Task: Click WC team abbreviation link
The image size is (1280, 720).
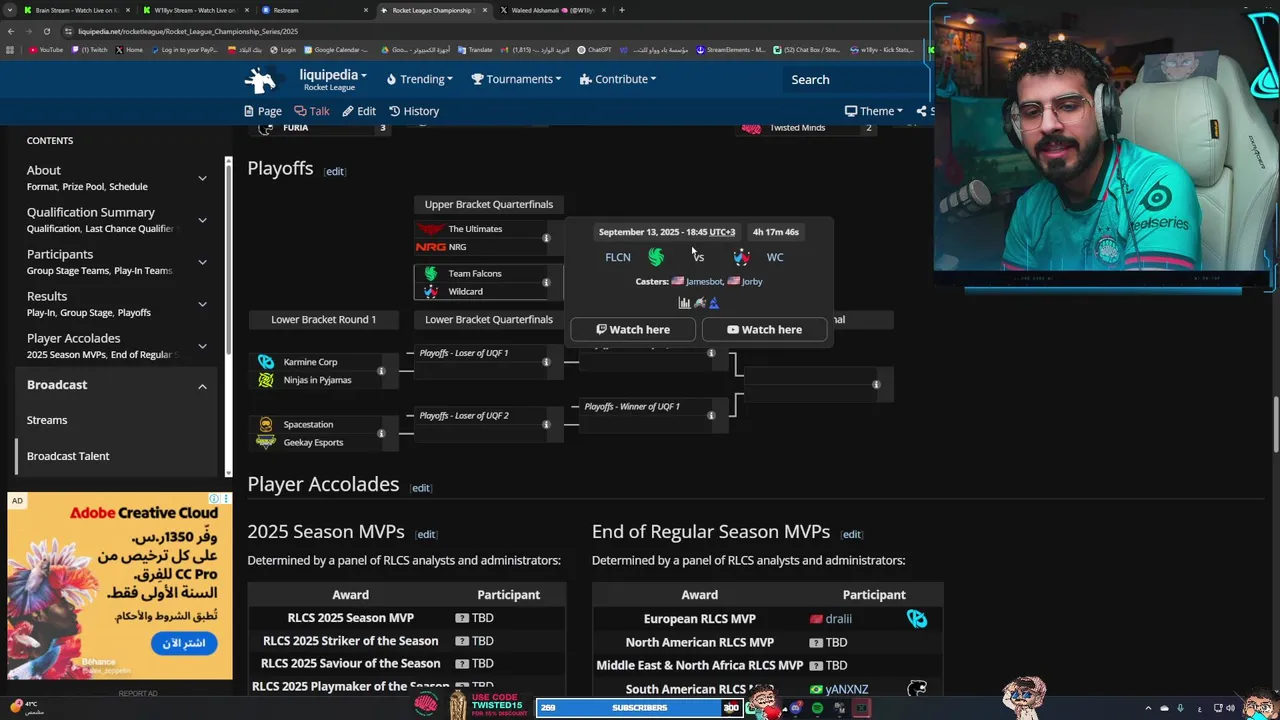Action: [775, 257]
